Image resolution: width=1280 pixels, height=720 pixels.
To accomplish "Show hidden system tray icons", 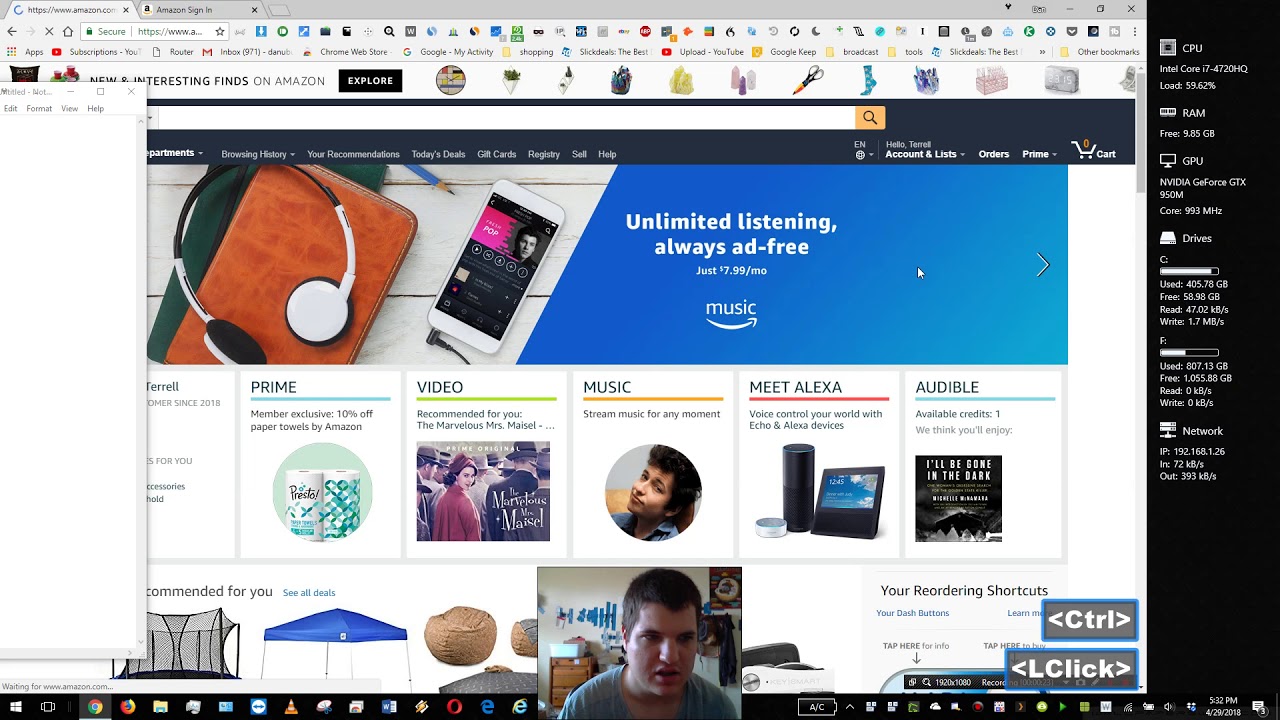I will click(x=849, y=707).
